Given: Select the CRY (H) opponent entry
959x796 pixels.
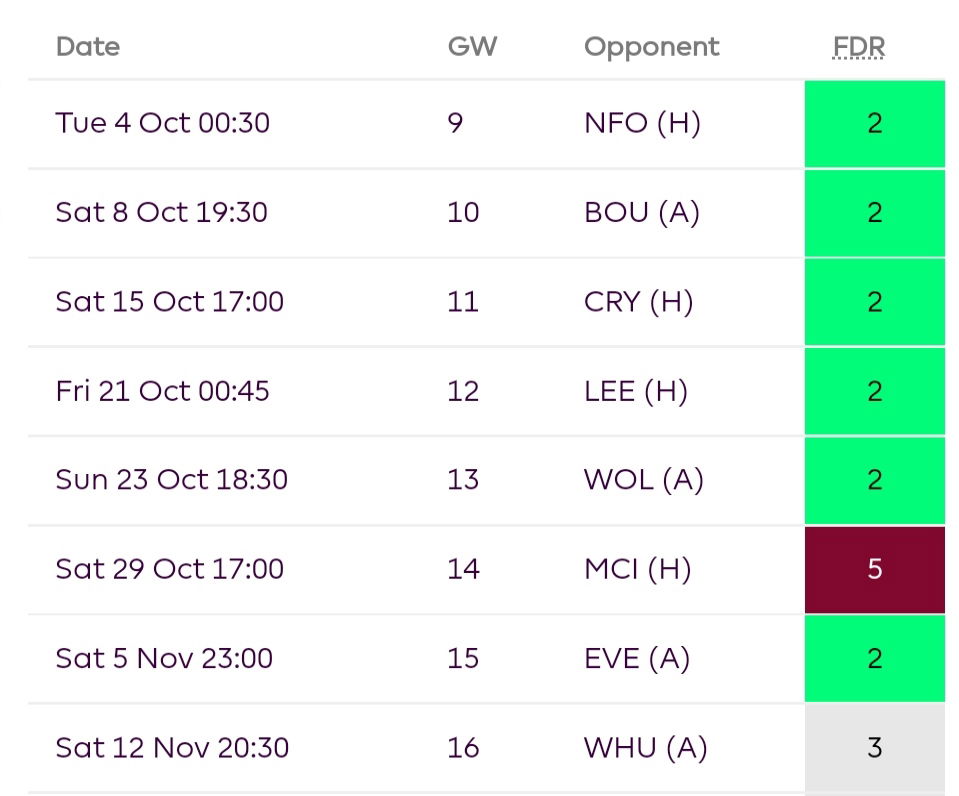Looking at the screenshot, I should point(637,302).
